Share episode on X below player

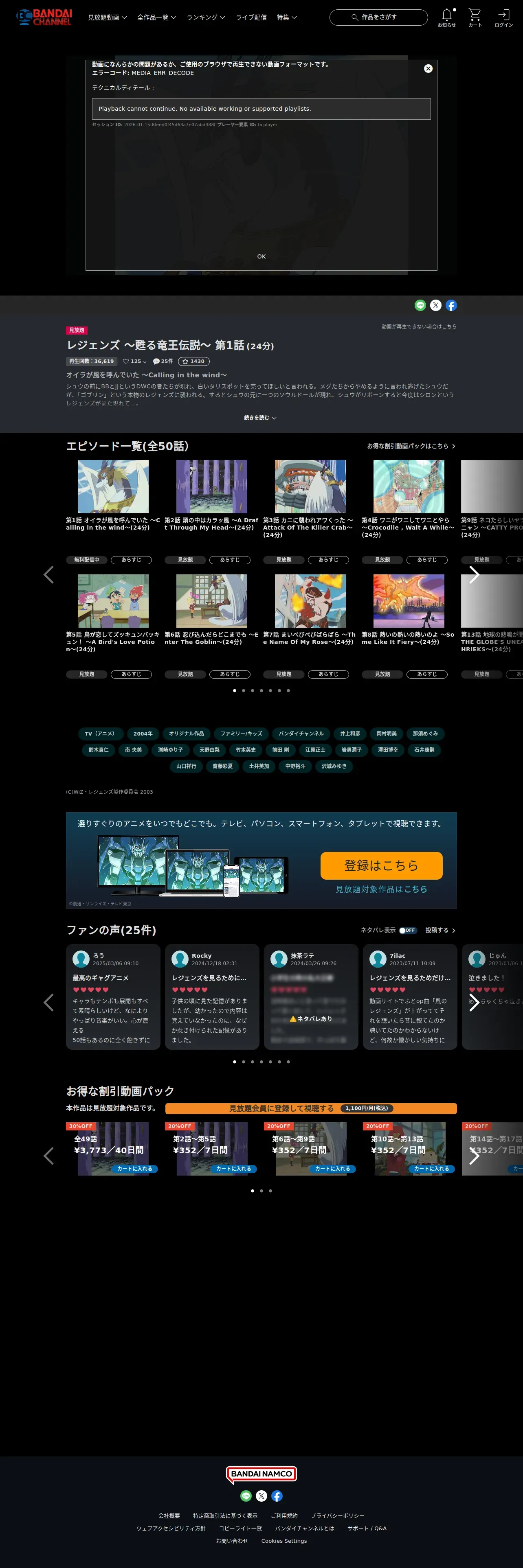(436, 306)
